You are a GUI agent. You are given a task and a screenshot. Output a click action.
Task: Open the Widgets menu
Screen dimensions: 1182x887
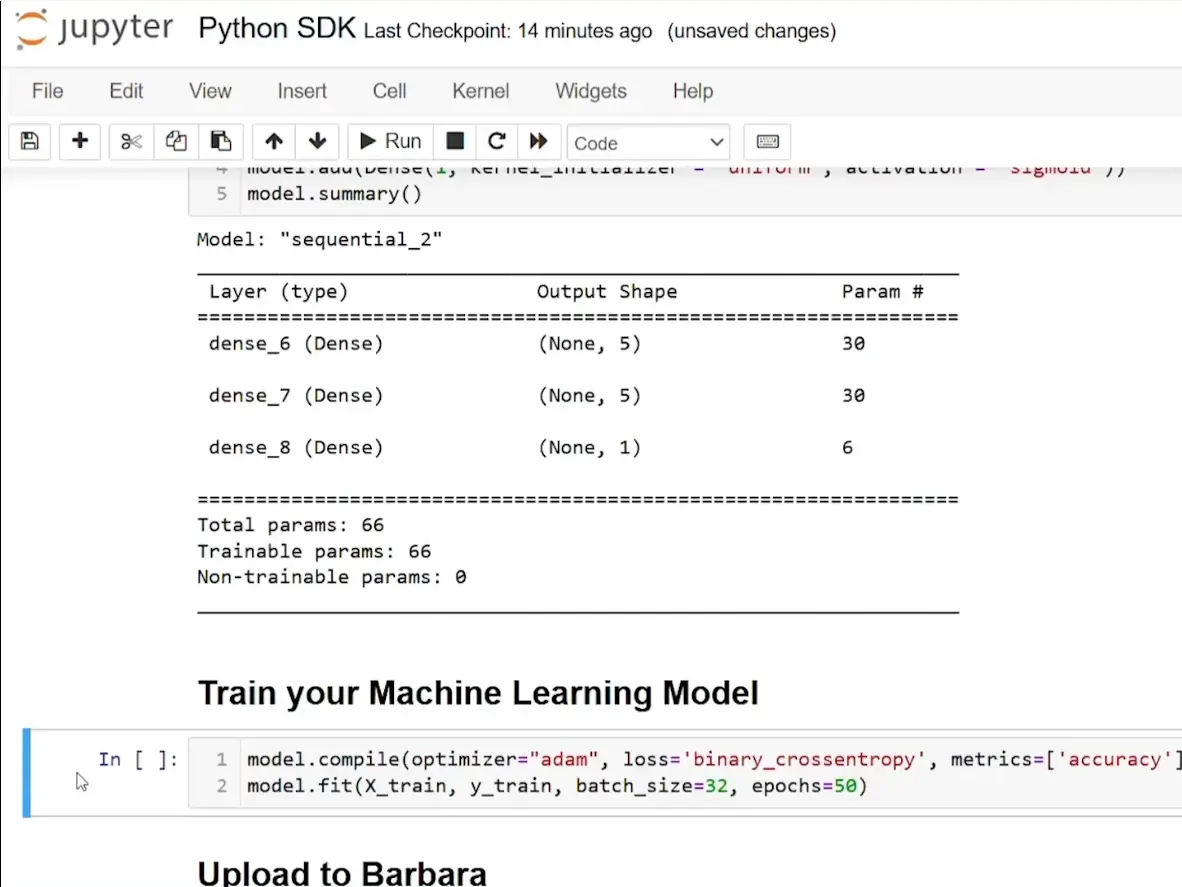click(591, 91)
